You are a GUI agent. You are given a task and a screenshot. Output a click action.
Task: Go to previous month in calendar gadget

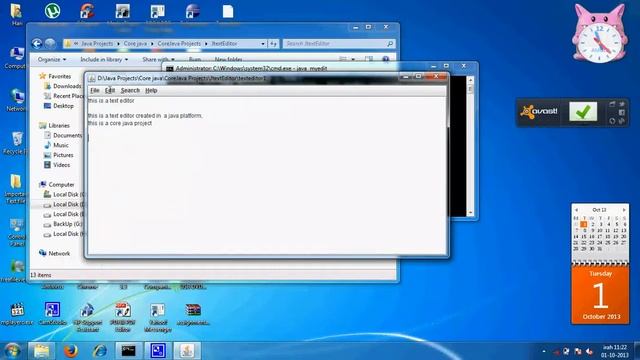(576, 210)
